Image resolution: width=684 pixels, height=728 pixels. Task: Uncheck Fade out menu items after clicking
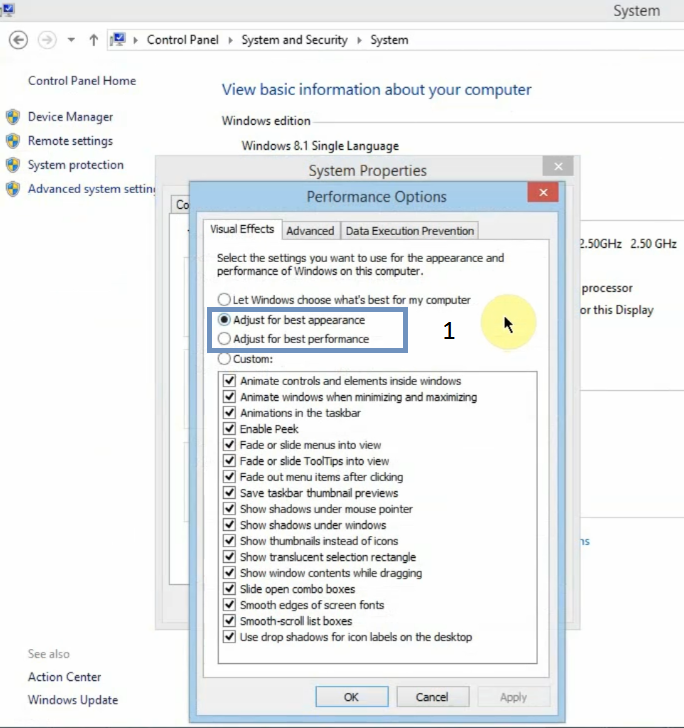[x=229, y=477]
